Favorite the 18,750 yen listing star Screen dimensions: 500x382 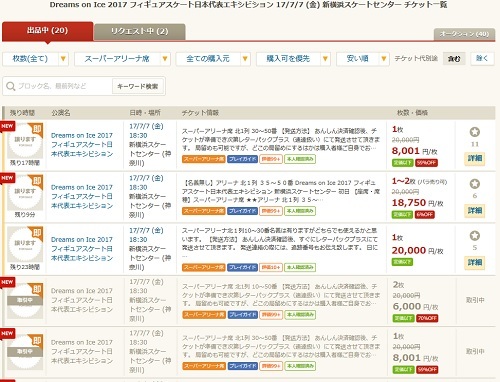474,184
